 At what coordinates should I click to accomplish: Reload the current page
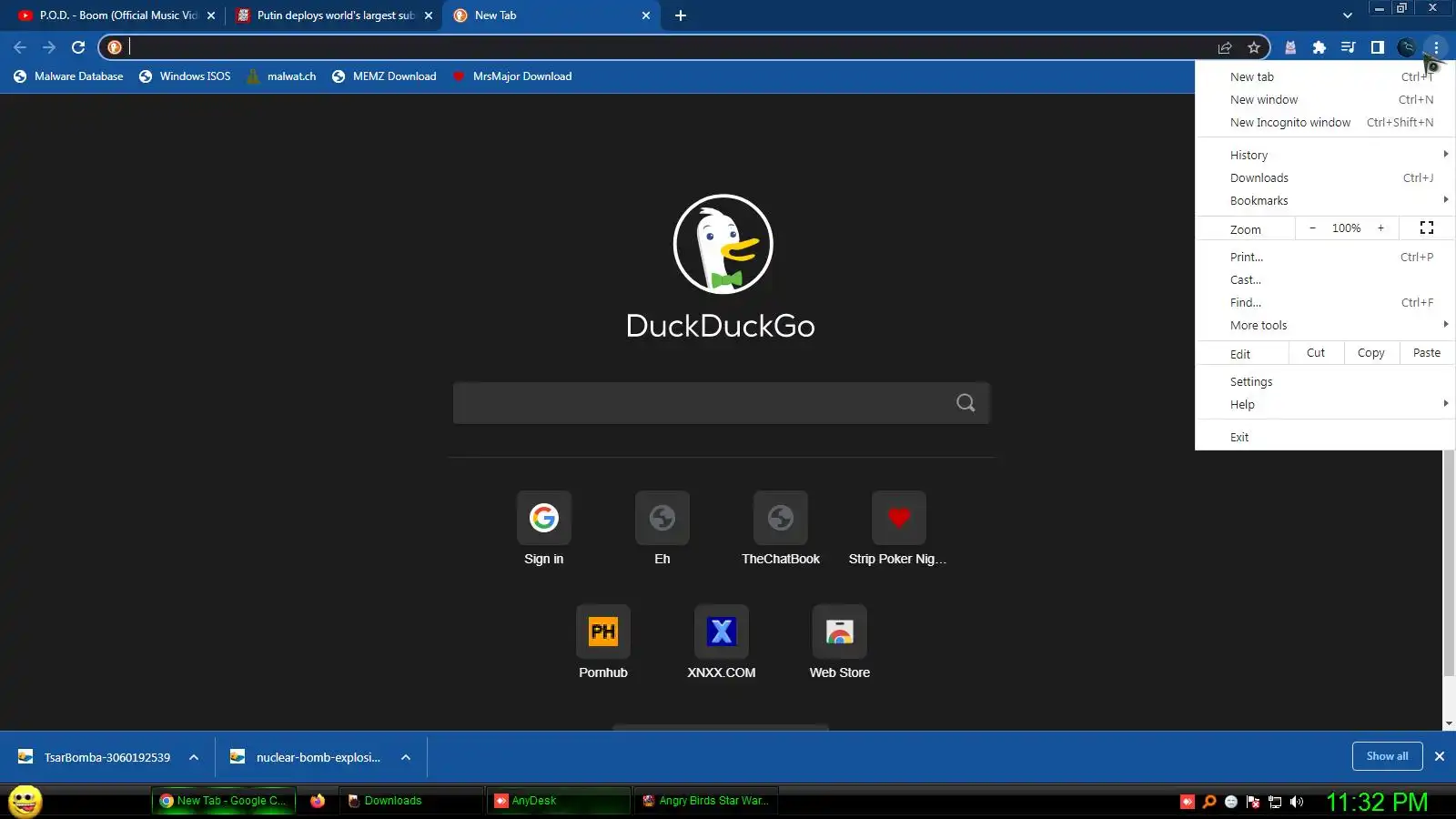point(78,47)
